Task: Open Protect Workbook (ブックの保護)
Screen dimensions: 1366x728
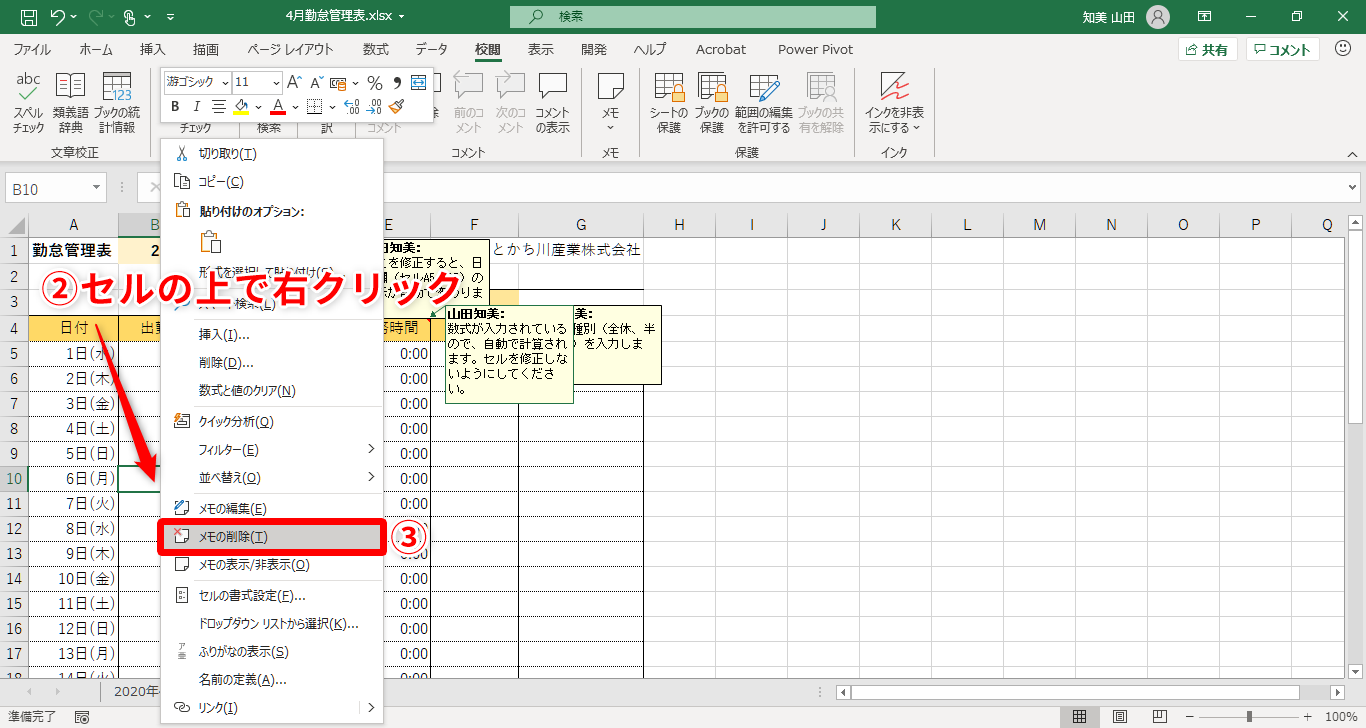Action: (712, 105)
